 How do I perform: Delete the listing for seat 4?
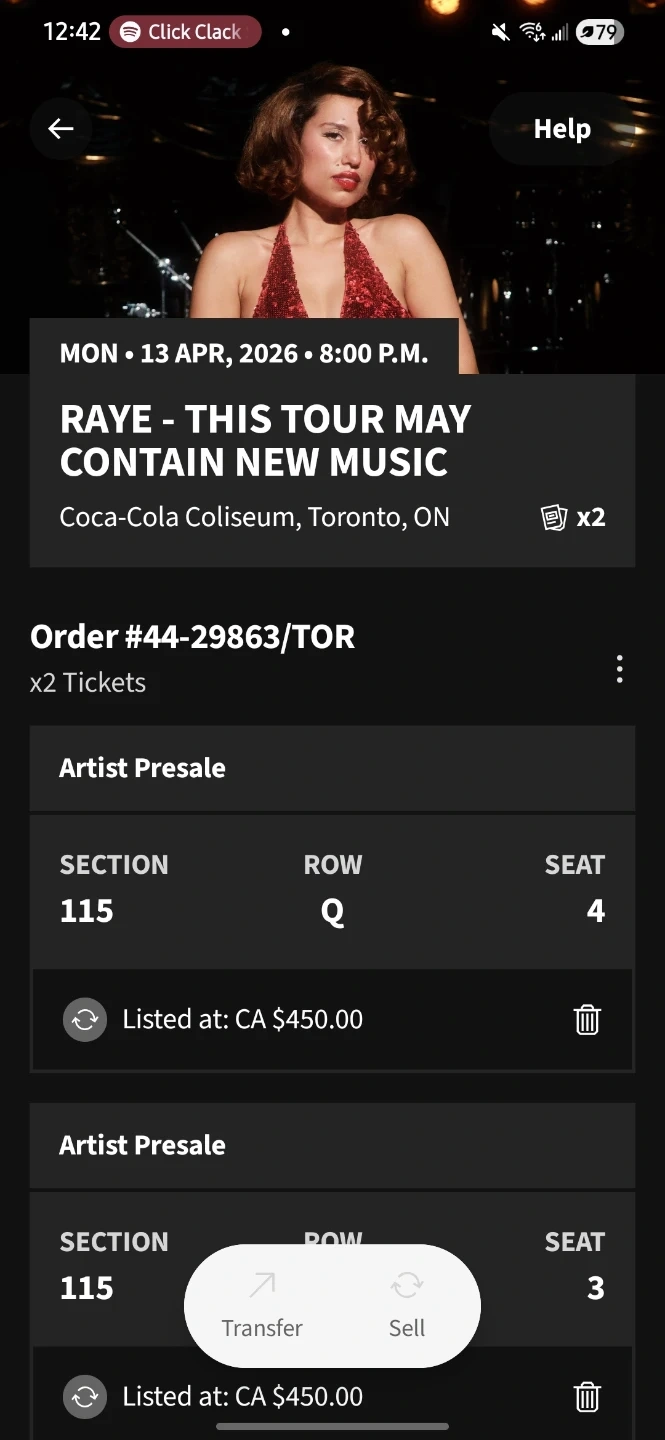[x=587, y=1020]
